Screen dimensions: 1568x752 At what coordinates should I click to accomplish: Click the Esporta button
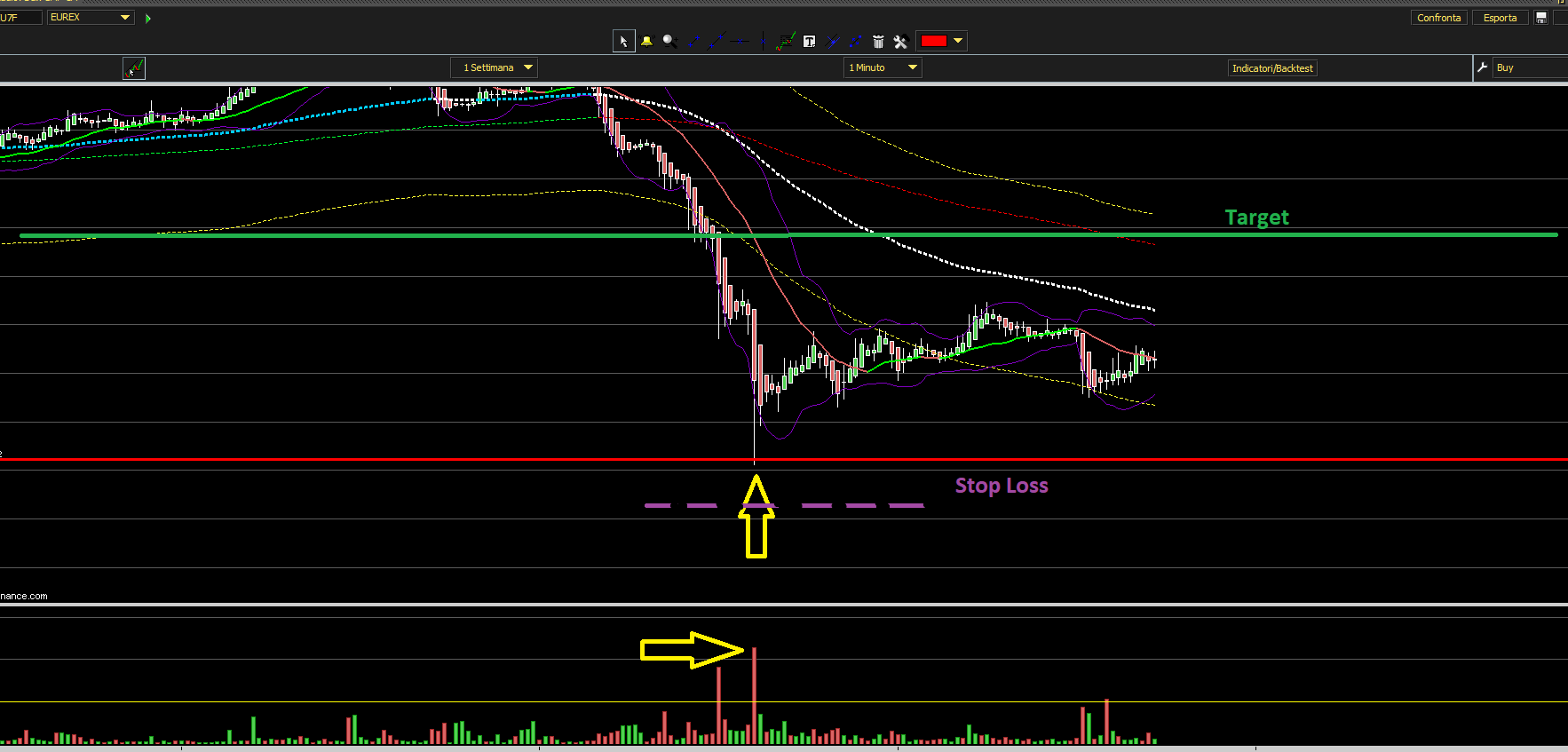point(1500,18)
